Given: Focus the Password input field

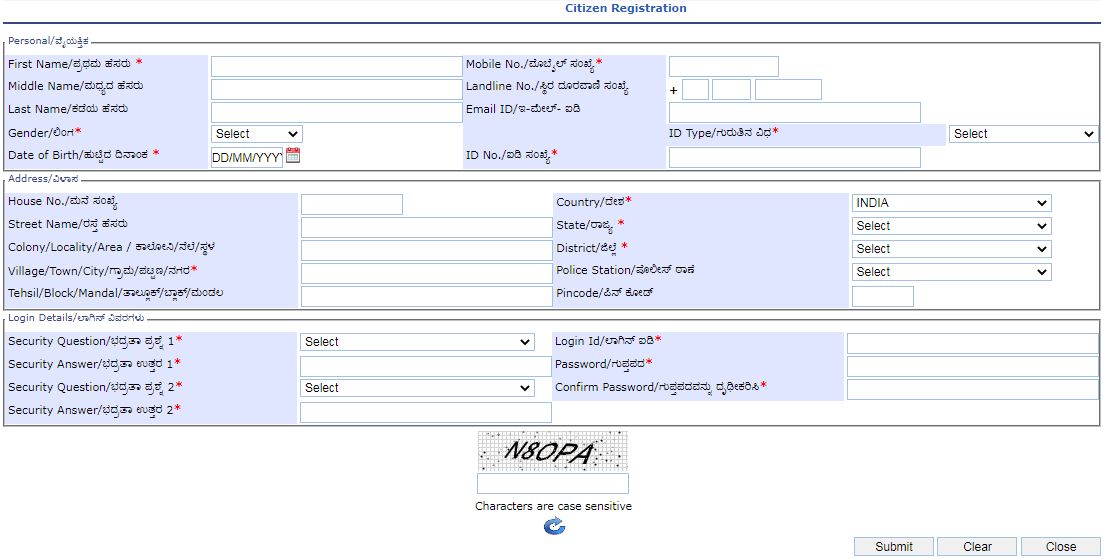Looking at the screenshot, I should point(973,366).
